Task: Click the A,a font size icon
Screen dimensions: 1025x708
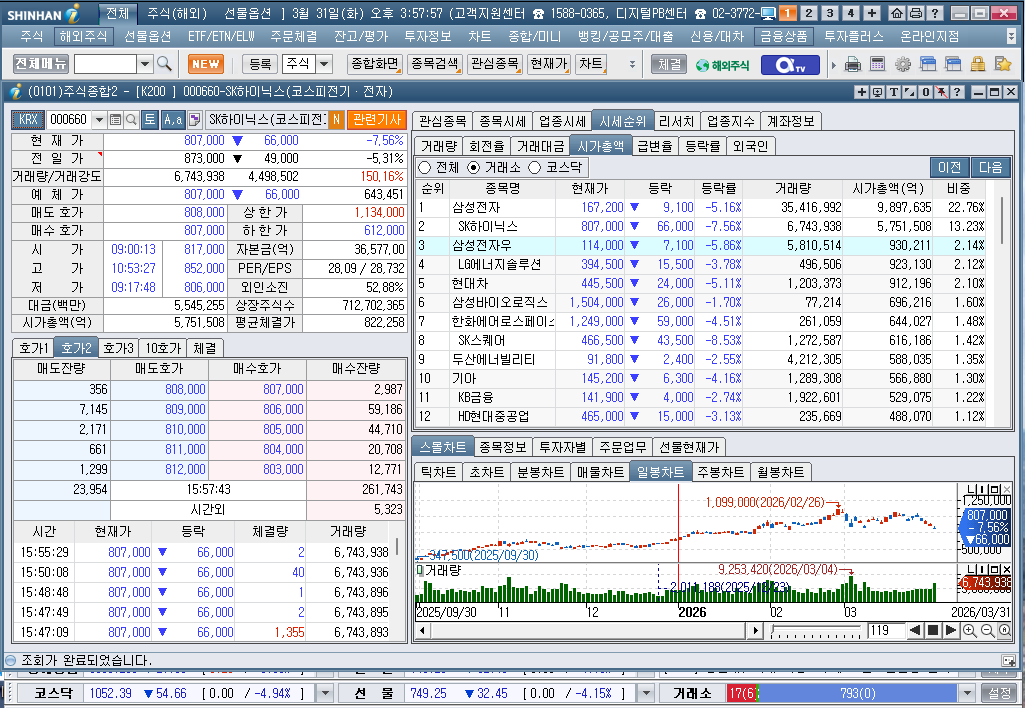Action: (173, 120)
